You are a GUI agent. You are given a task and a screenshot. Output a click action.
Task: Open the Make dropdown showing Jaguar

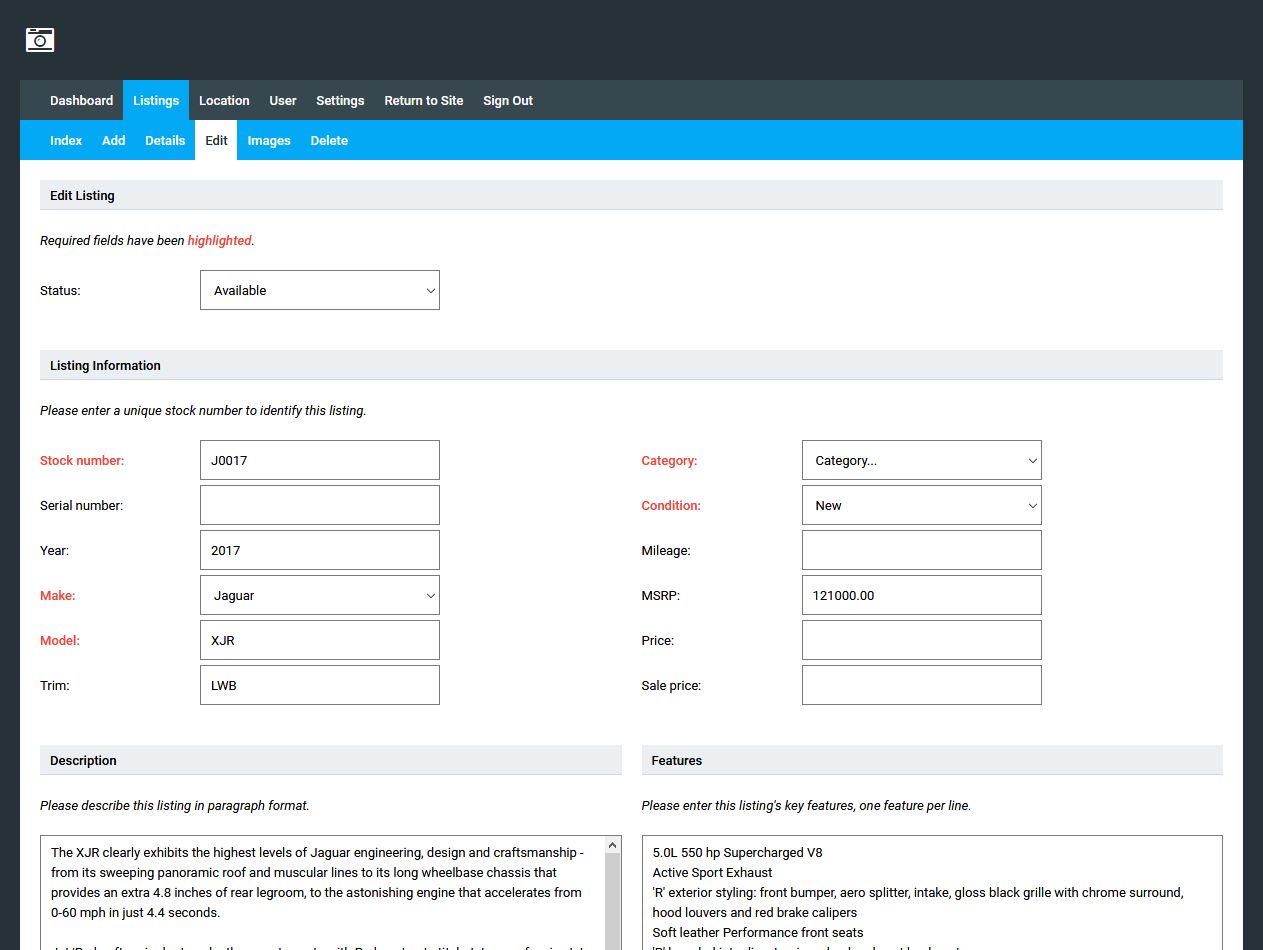click(x=320, y=595)
